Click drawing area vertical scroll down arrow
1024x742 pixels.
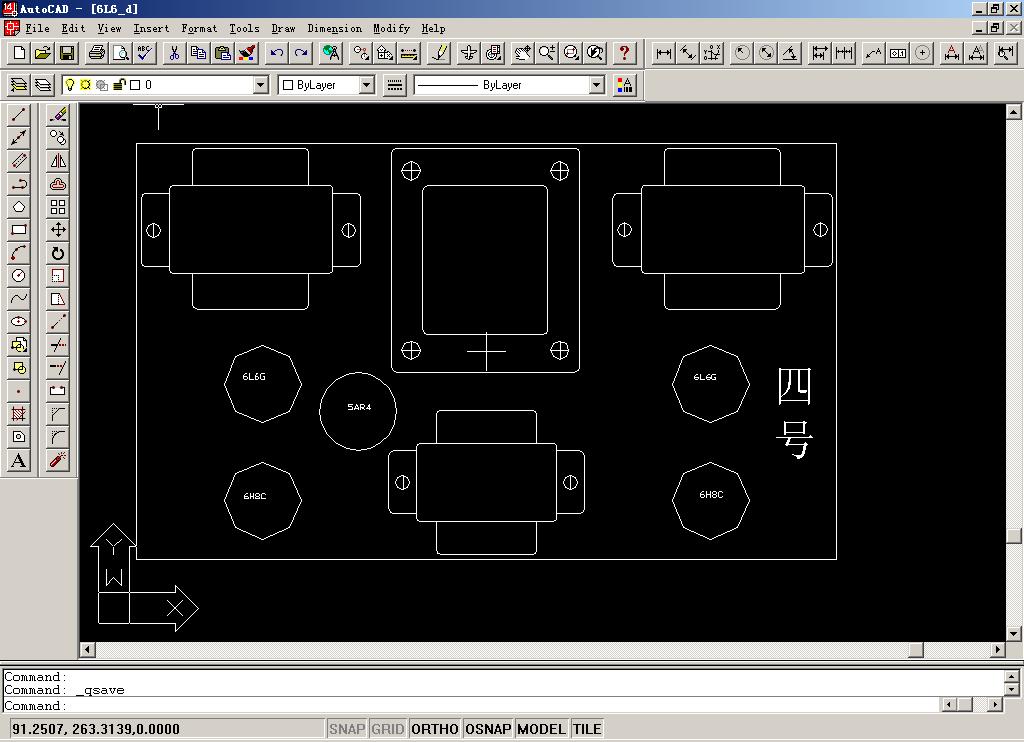point(1014,634)
